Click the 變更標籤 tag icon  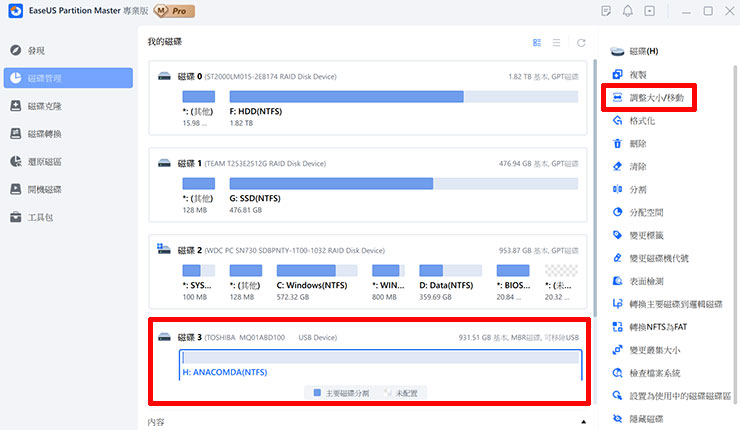coord(617,235)
